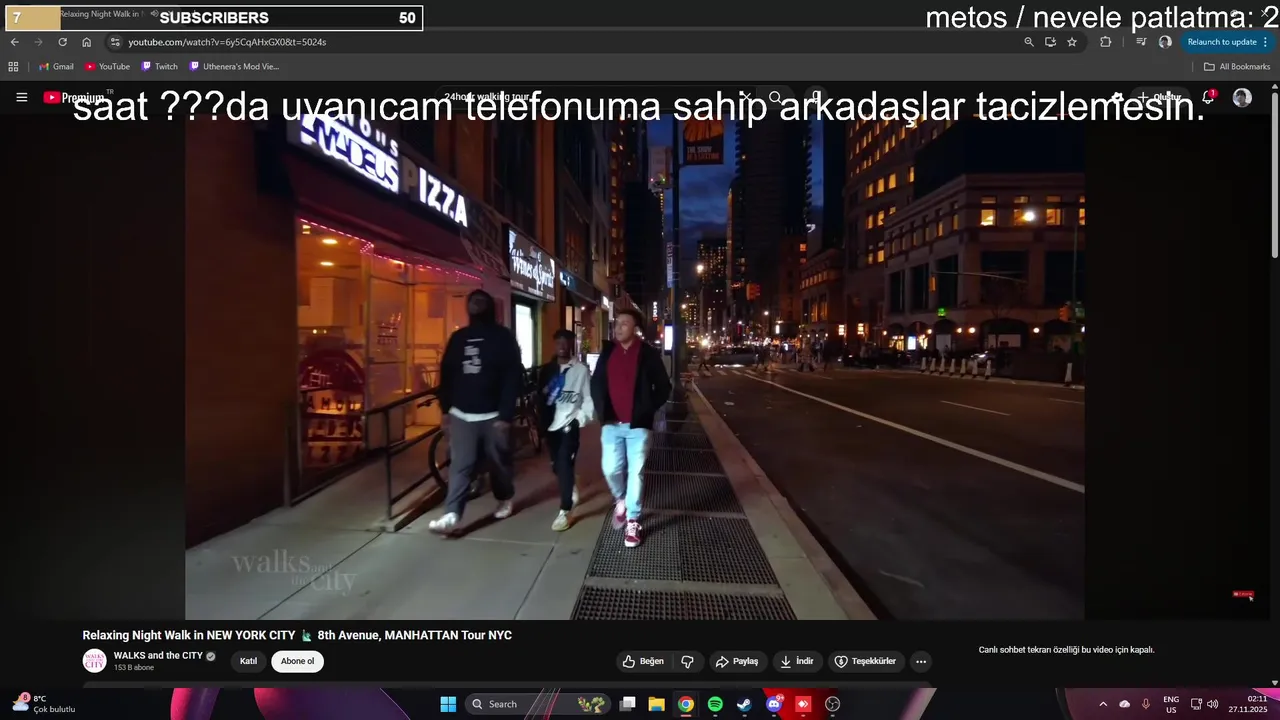Click the OneDrive cloud tray icon

(1124, 704)
